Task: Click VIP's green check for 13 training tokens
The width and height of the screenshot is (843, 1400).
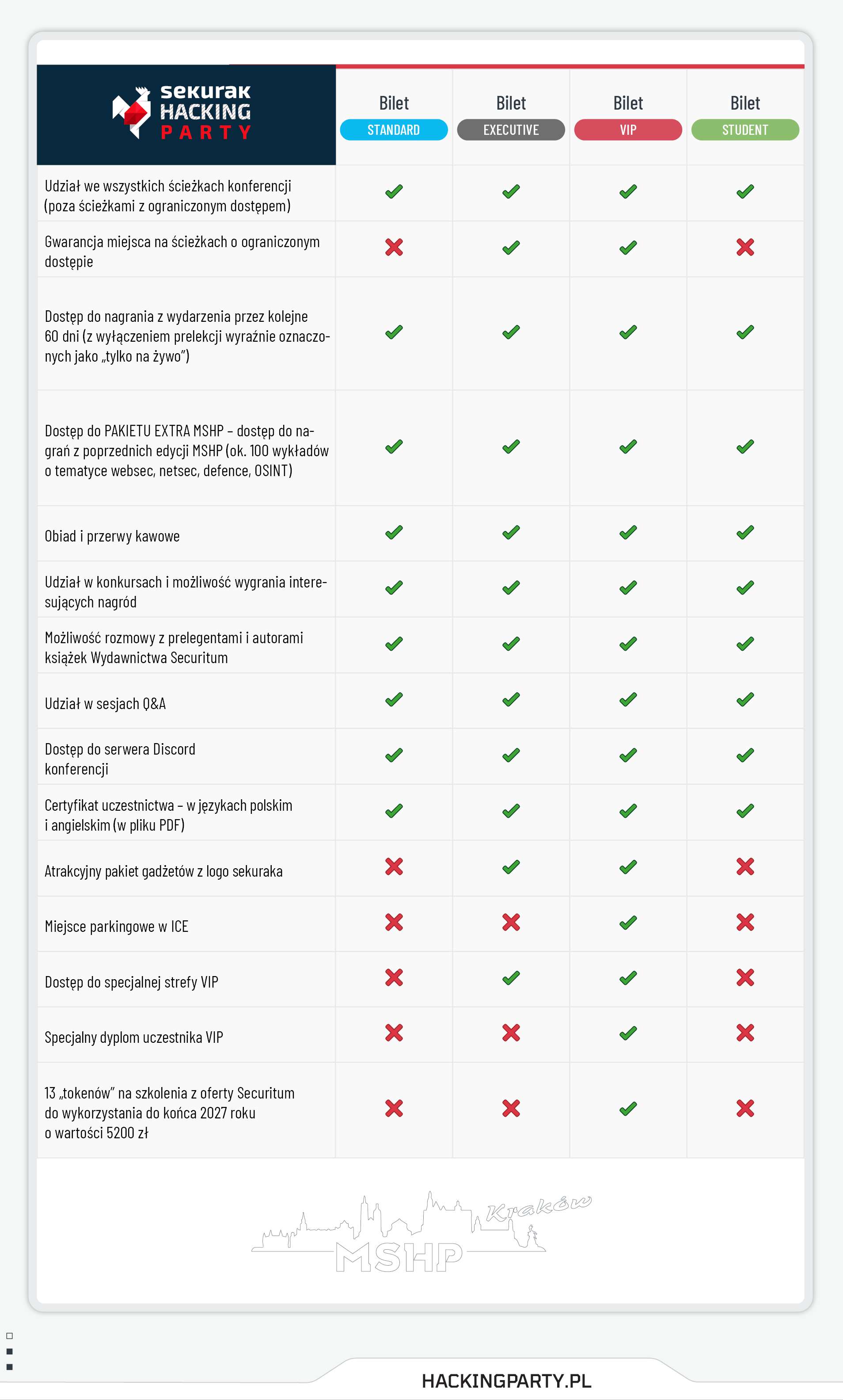Action: (628, 1109)
